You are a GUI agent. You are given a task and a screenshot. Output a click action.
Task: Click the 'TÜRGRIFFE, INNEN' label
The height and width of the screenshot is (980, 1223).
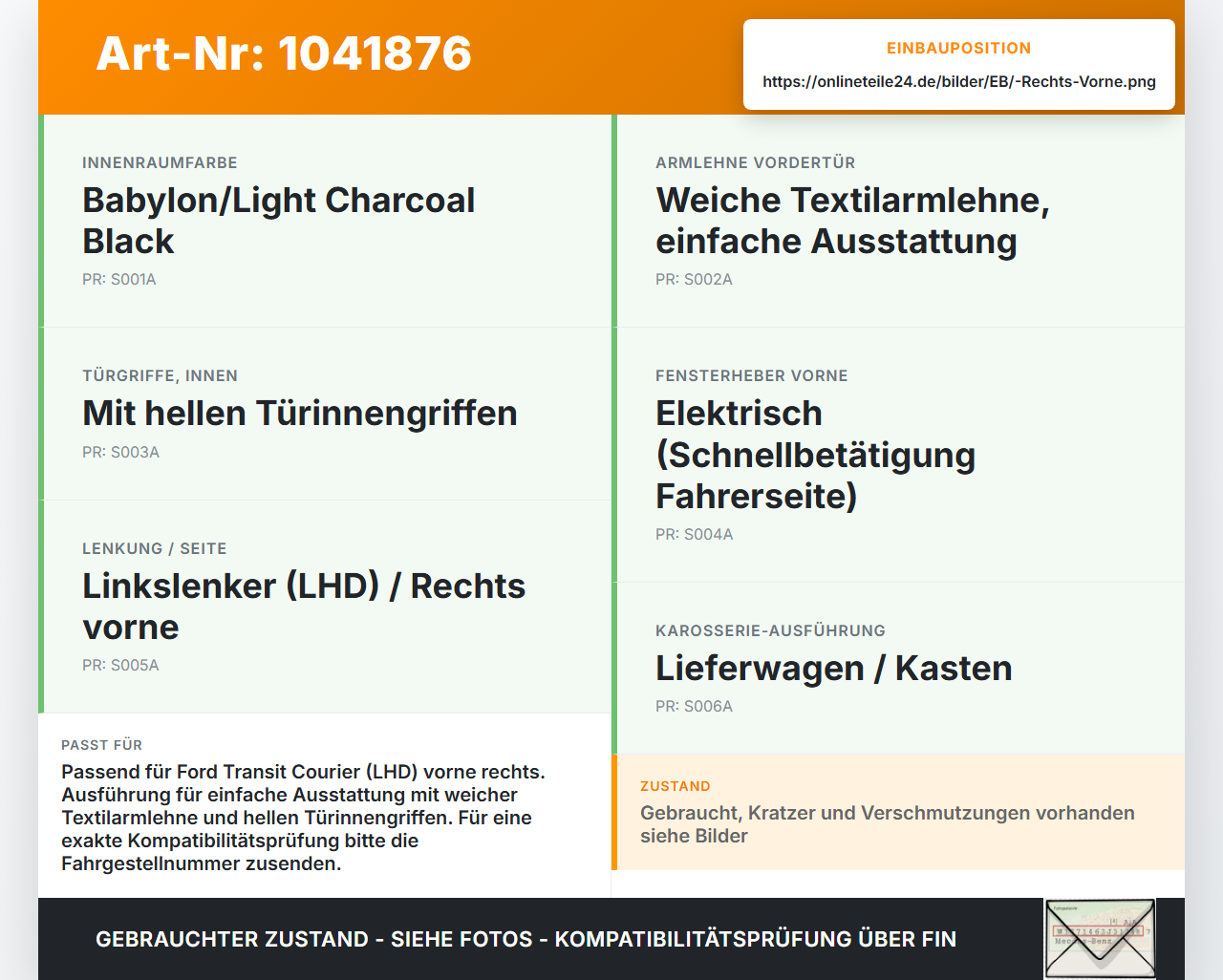click(x=160, y=375)
